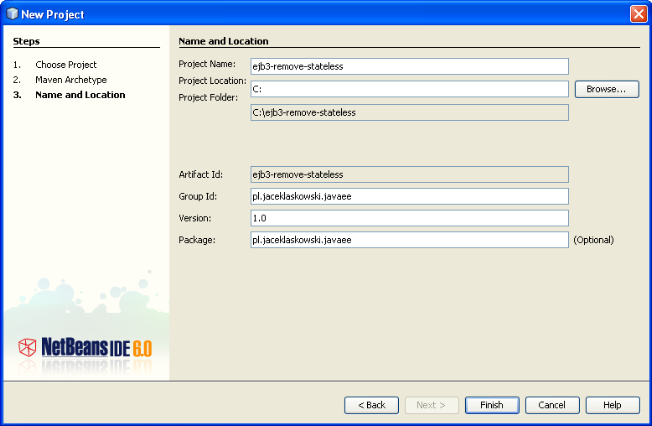Viewport: 652px width, 426px height.
Task: Click the (Optional) note beside Package
Action: click(x=594, y=240)
